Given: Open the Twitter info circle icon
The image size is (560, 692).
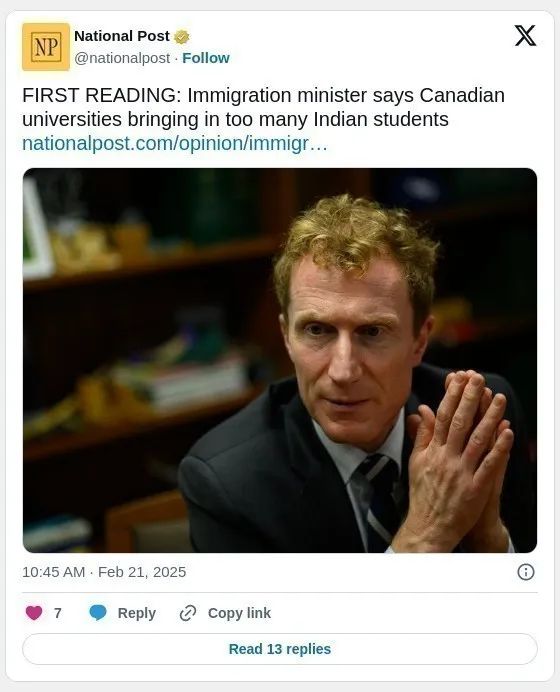Looking at the screenshot, I should (526, 572).
